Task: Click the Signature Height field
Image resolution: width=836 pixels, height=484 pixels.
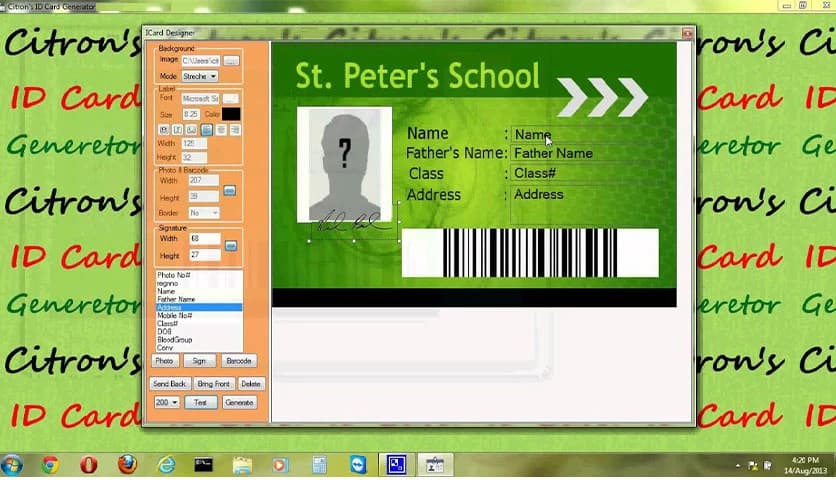Action: [205, 255]
